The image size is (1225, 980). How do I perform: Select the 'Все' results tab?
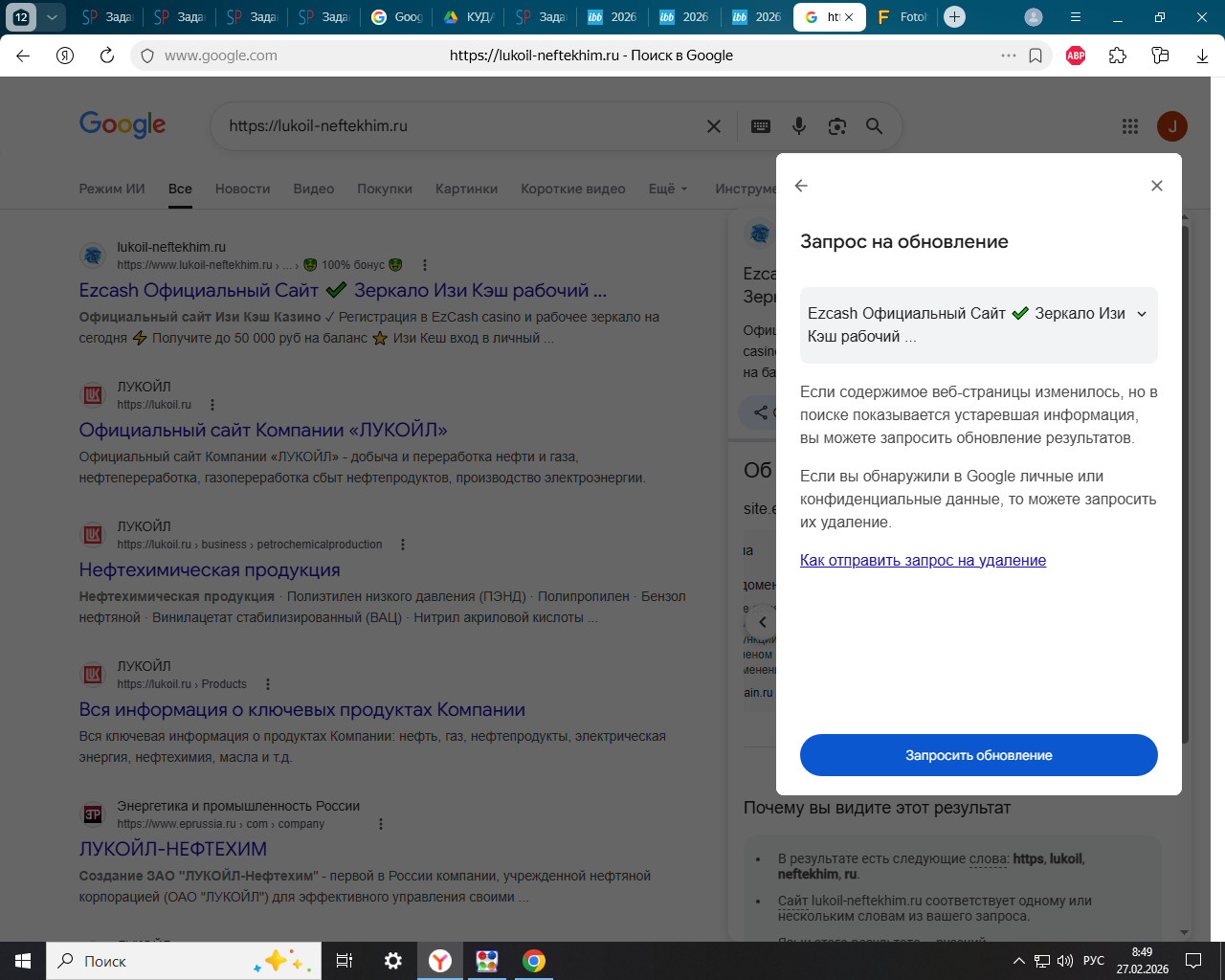(x=180, y=189)
